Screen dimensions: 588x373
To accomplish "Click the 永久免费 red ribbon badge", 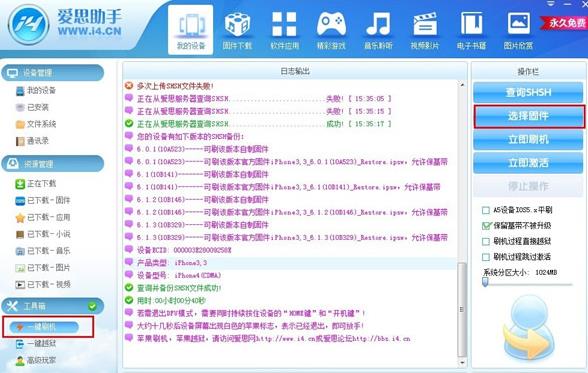I will [x=564, y=23].
